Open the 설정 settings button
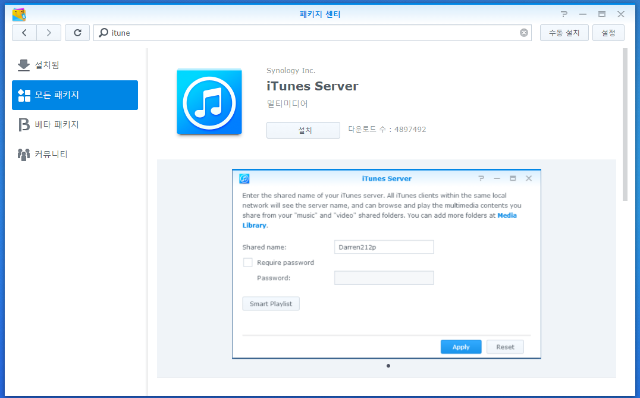Screen dimensions: 640x398 click(608, 33)
